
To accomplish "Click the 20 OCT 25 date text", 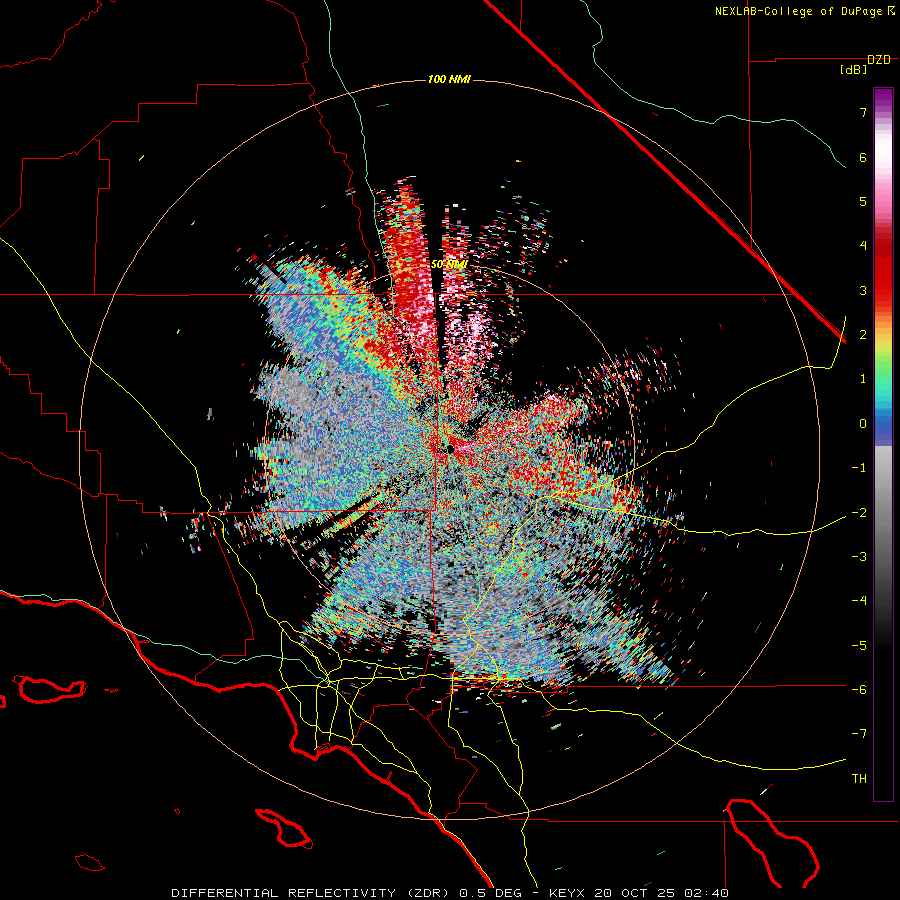I will coord(637,893).
